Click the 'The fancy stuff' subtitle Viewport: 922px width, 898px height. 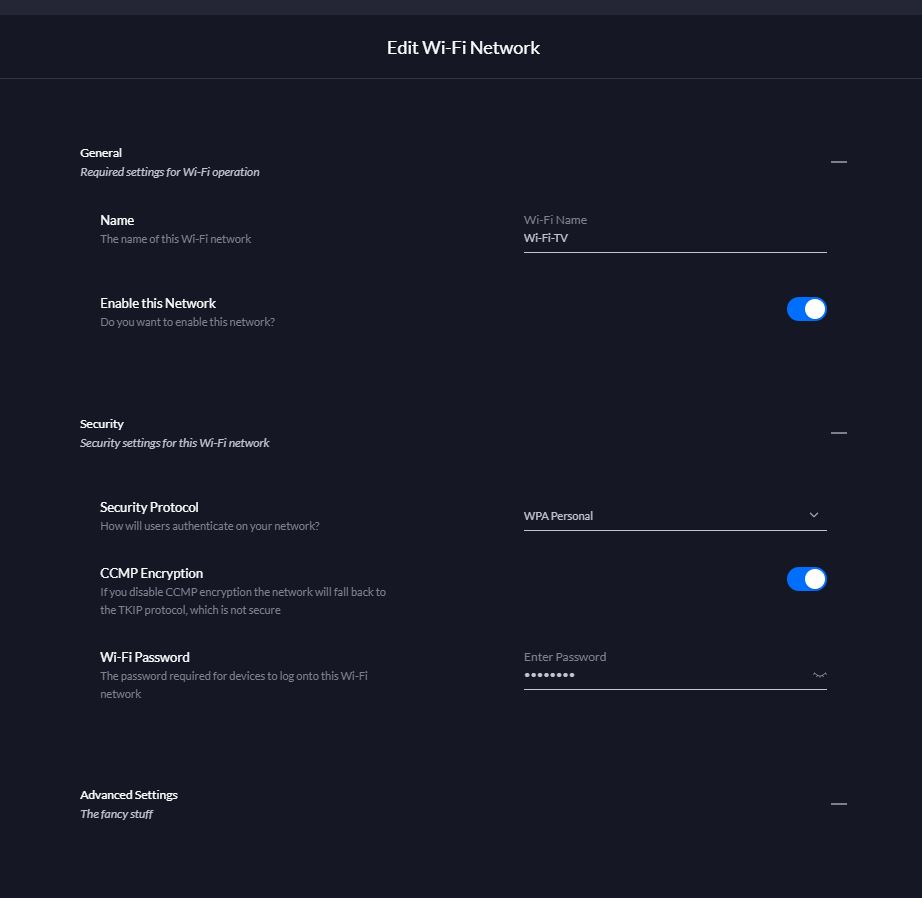pos(116,814)
